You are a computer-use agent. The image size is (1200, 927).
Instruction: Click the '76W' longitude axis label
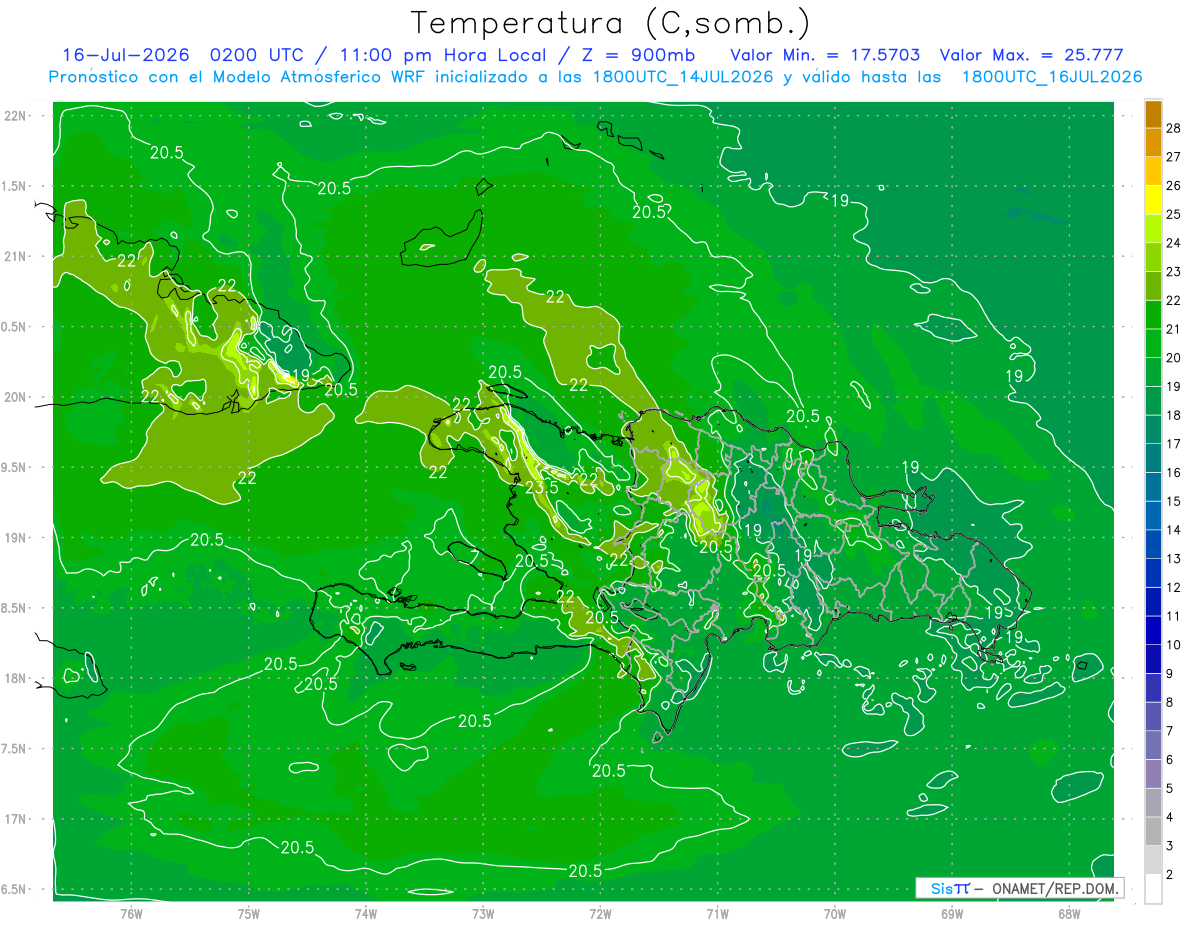coord(131,914)
